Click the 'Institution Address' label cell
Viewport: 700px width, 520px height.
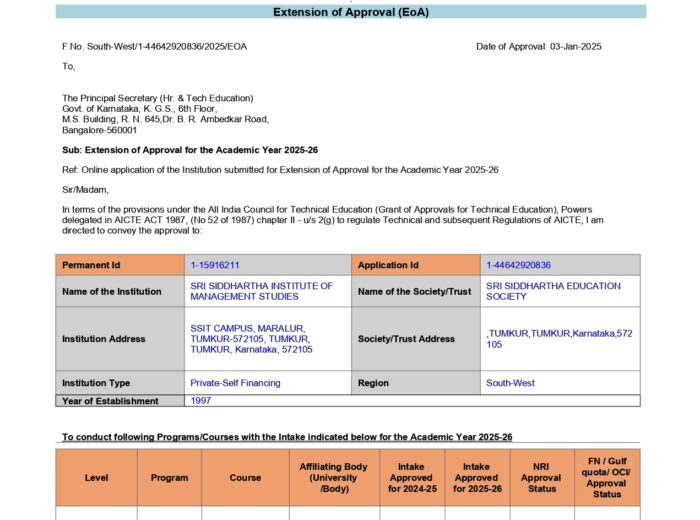(120, 339)
